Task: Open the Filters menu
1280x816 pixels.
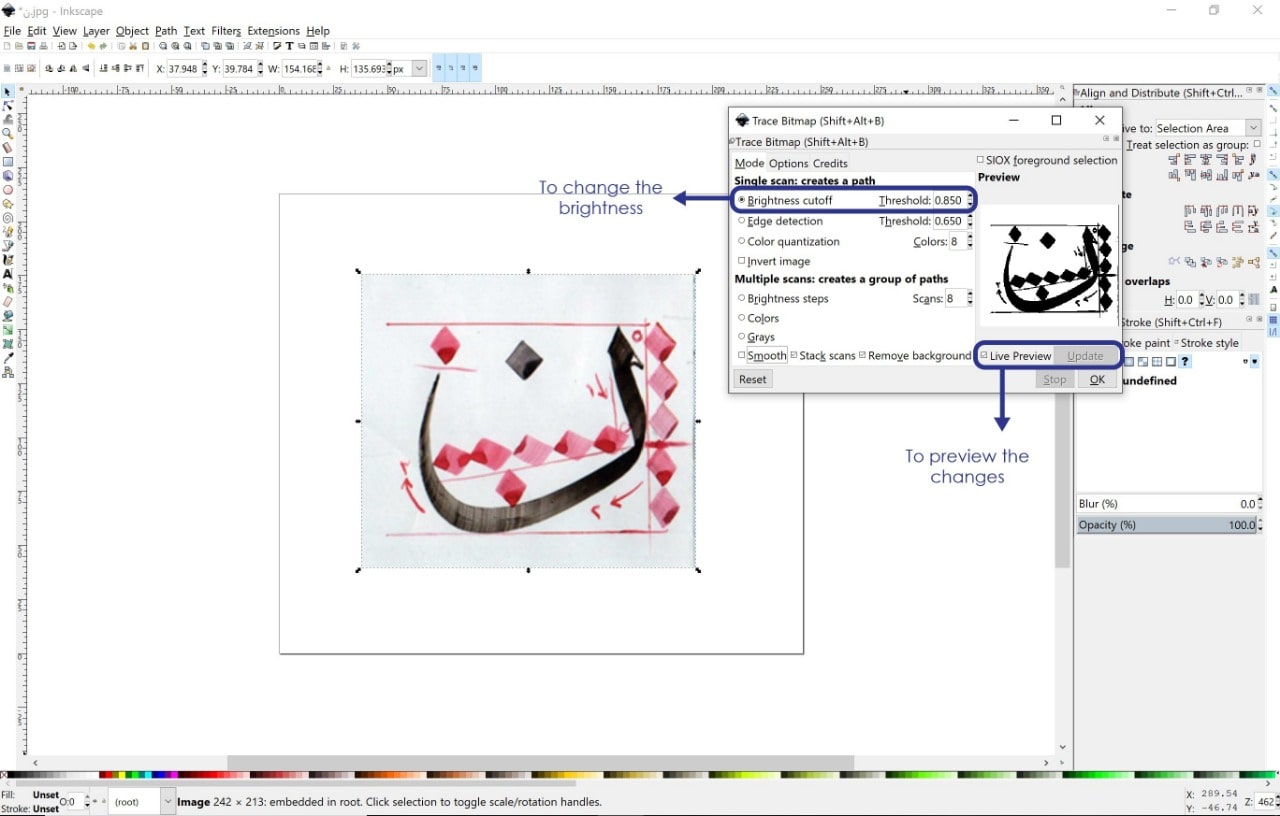Action: (x=226, y=31)
